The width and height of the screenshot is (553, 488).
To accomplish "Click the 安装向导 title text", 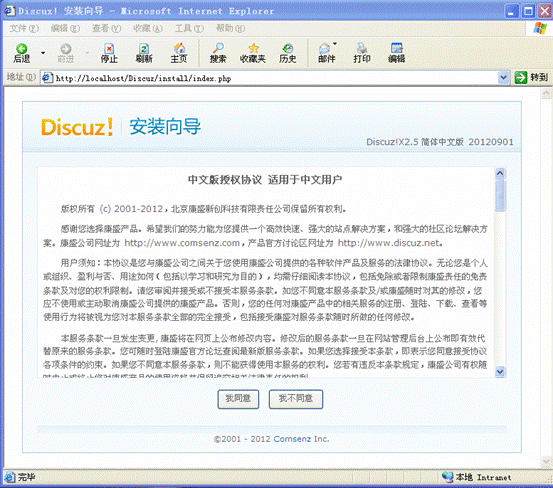I will pos(165,127).
